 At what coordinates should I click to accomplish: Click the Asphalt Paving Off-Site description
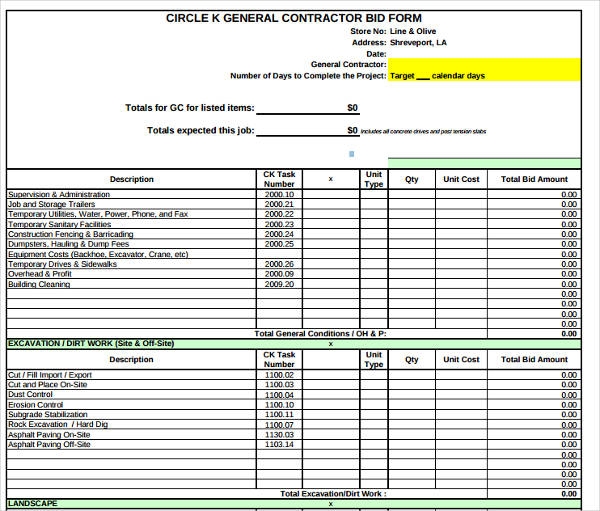(x=49, y=444)
